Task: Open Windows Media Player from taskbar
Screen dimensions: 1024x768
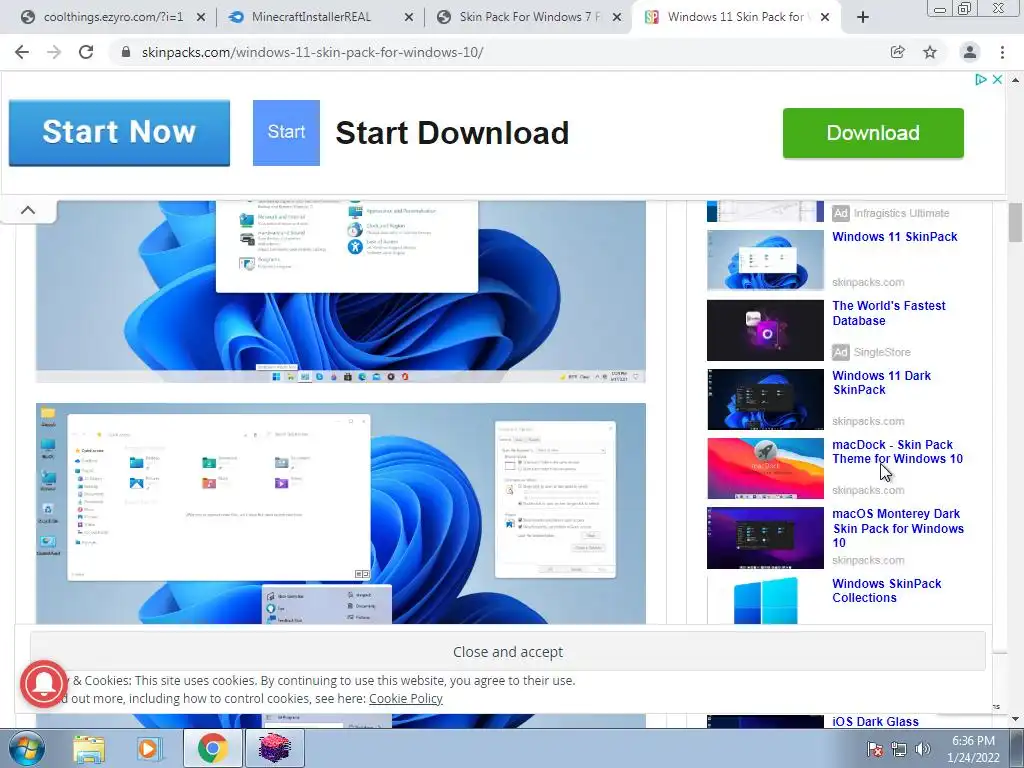Action: [148, 748]
